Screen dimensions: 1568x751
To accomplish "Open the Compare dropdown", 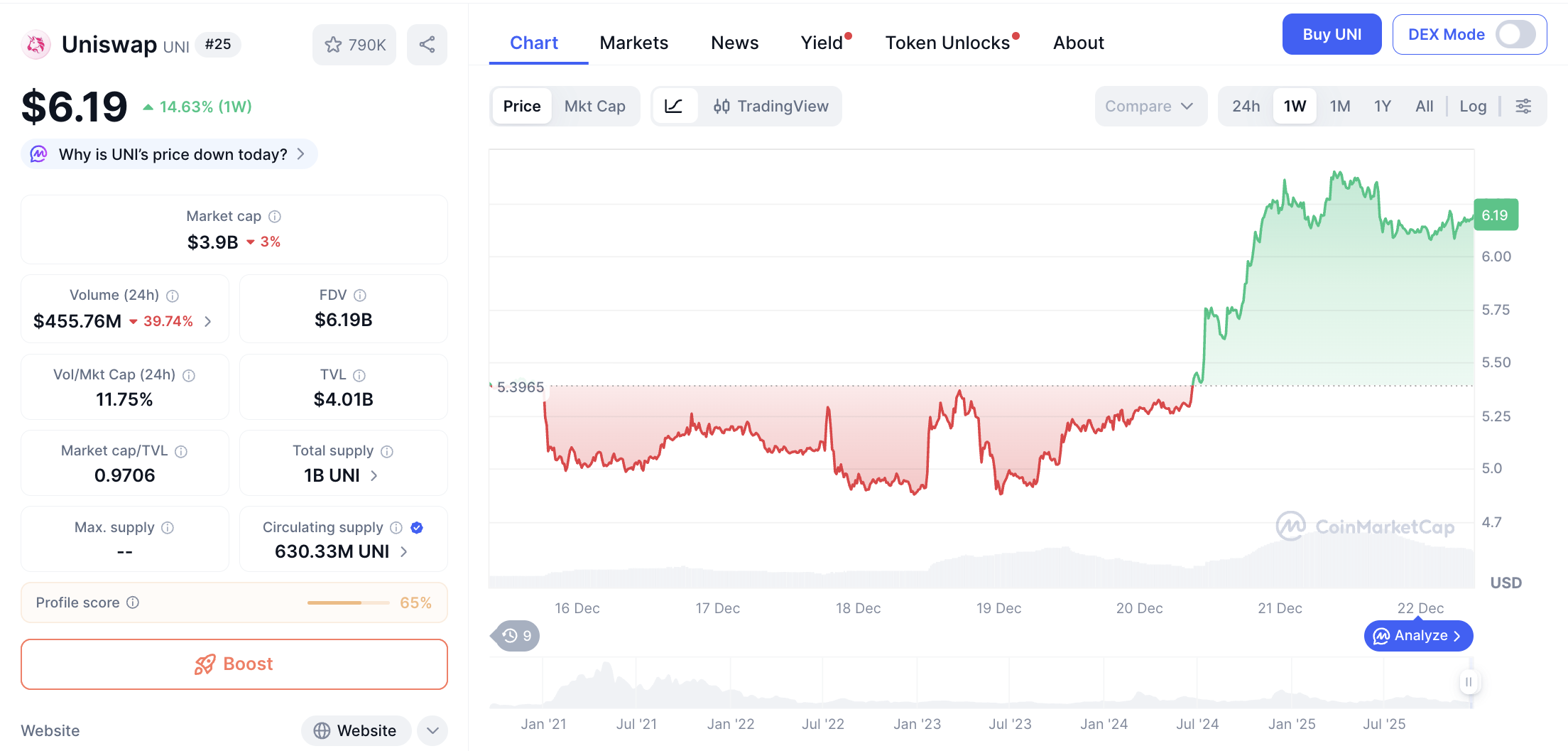I will [x=1149, y=107].
